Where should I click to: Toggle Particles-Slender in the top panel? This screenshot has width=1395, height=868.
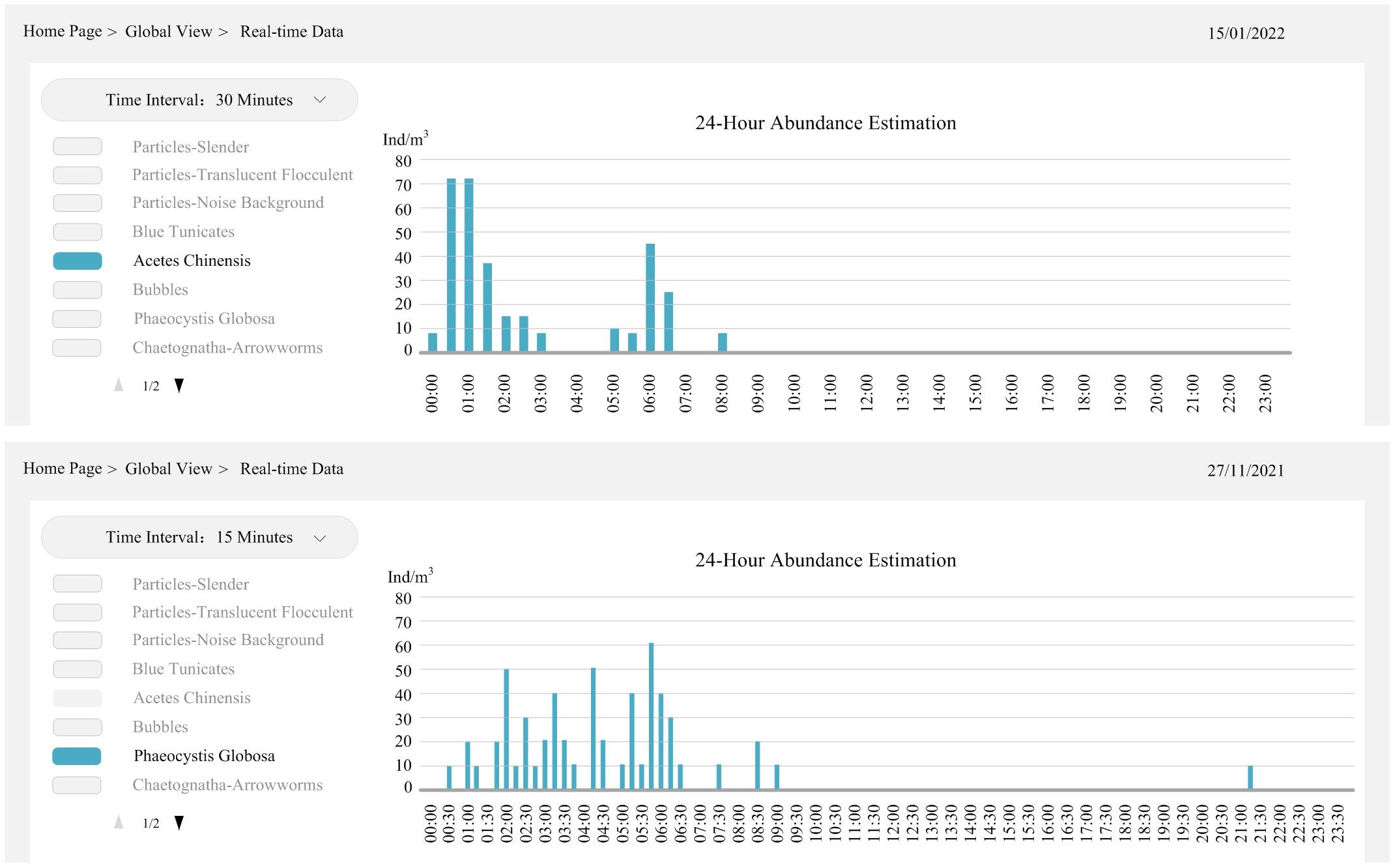click(78, 147)
